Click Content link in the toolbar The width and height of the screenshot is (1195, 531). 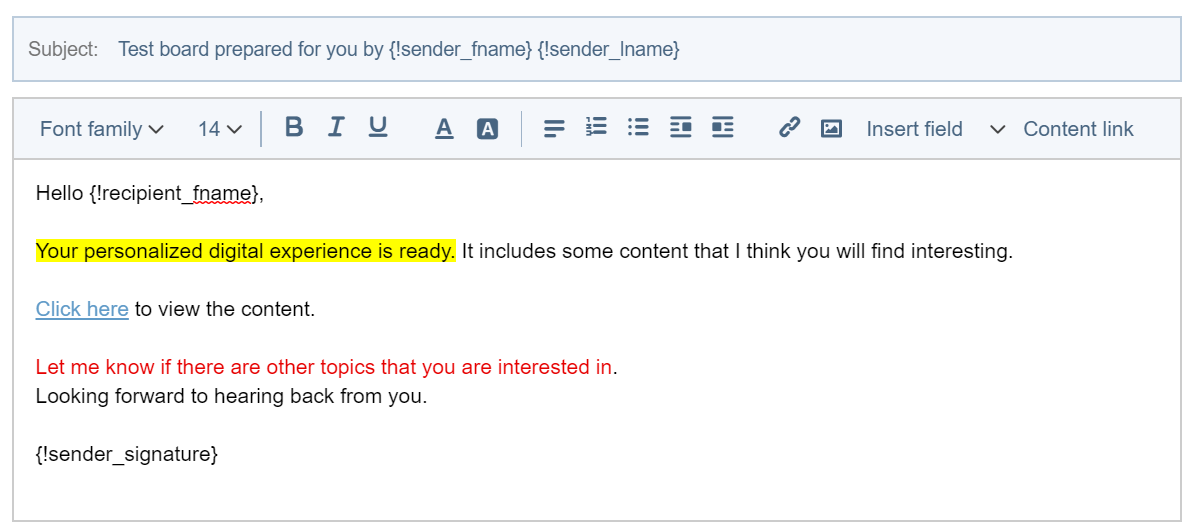click(x=1078, y=129)
